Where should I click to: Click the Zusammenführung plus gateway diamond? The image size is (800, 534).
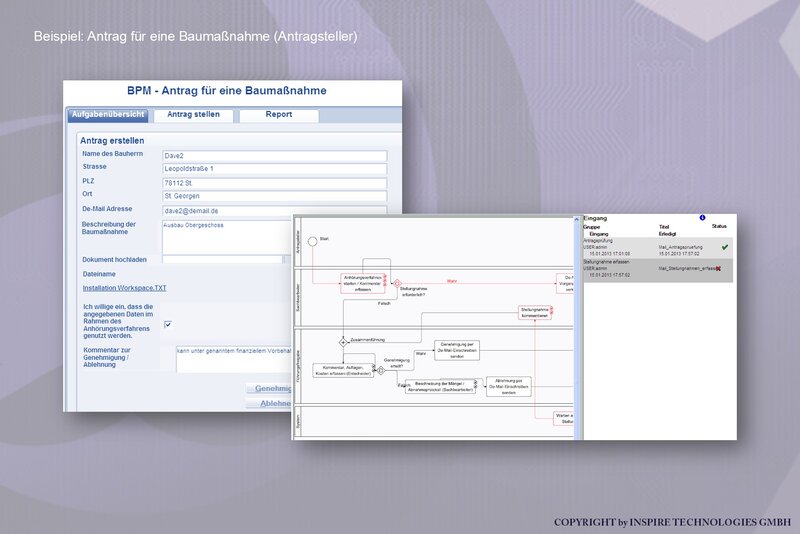343,342
